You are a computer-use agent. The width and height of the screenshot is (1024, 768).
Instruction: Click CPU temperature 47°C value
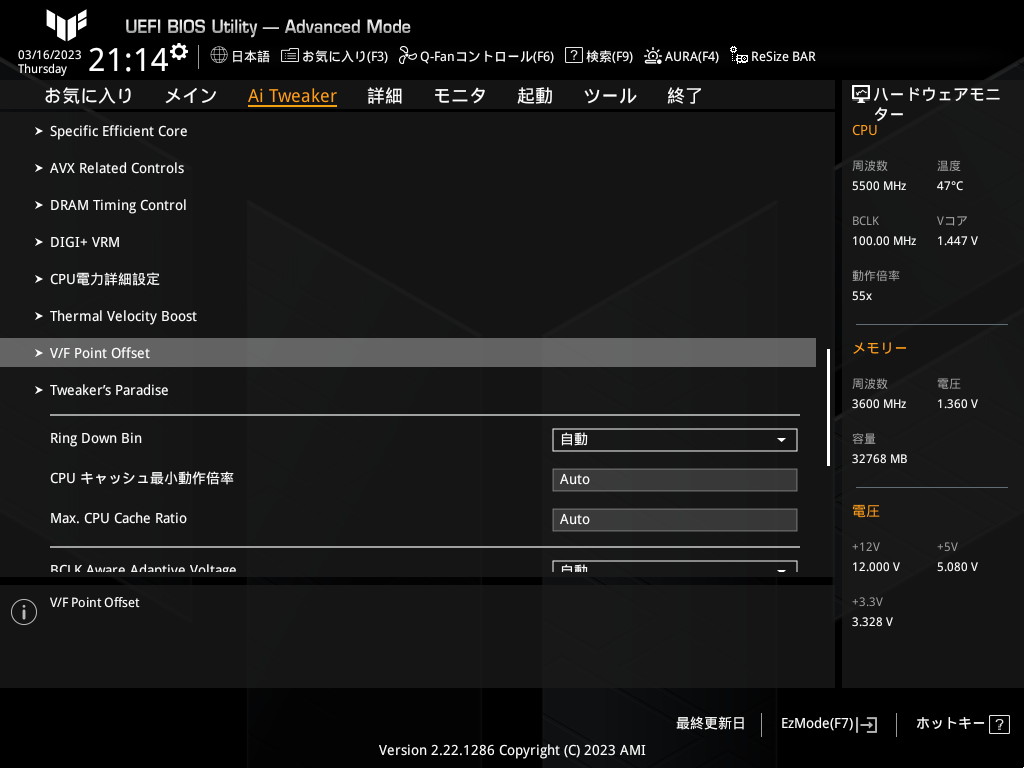950,186
